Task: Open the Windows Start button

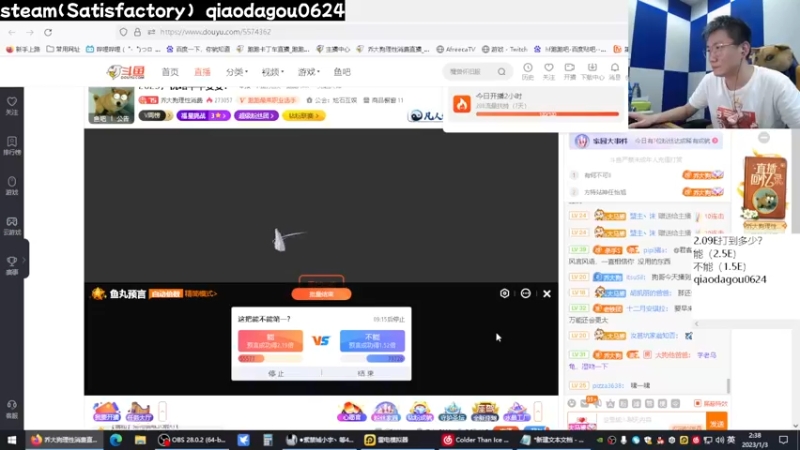Action: [x=11, y=440]
